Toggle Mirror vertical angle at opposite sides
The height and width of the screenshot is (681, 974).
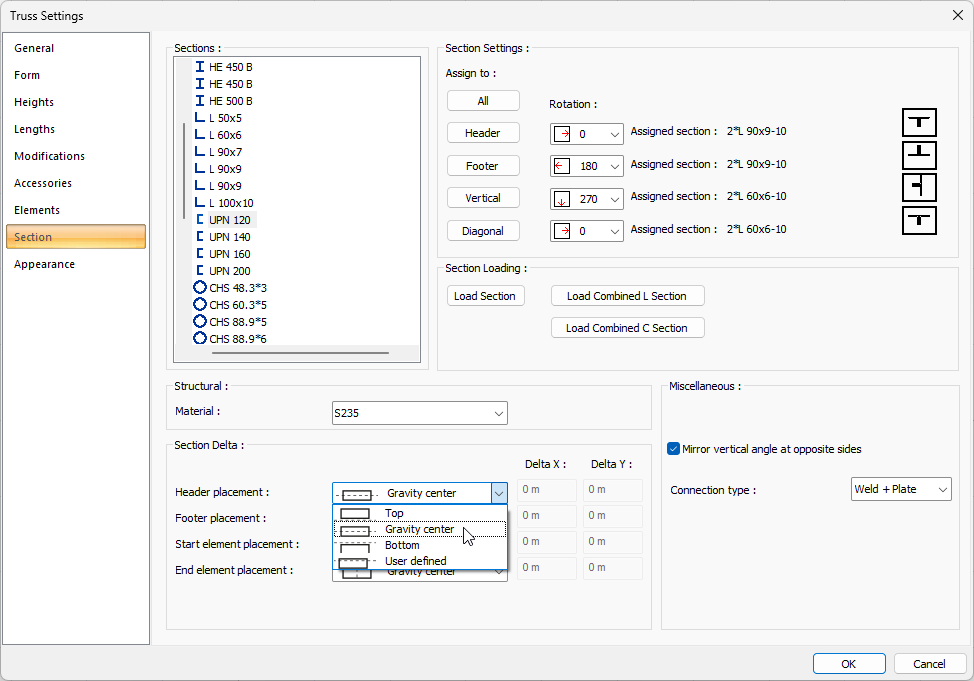[x=674, y=449]
